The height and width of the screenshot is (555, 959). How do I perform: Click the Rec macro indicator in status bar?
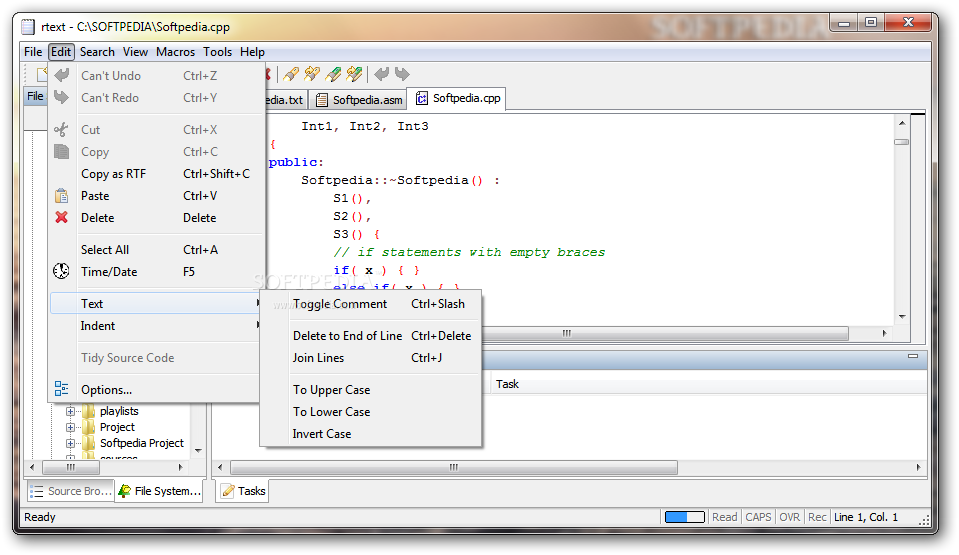(x=817, y=517)
